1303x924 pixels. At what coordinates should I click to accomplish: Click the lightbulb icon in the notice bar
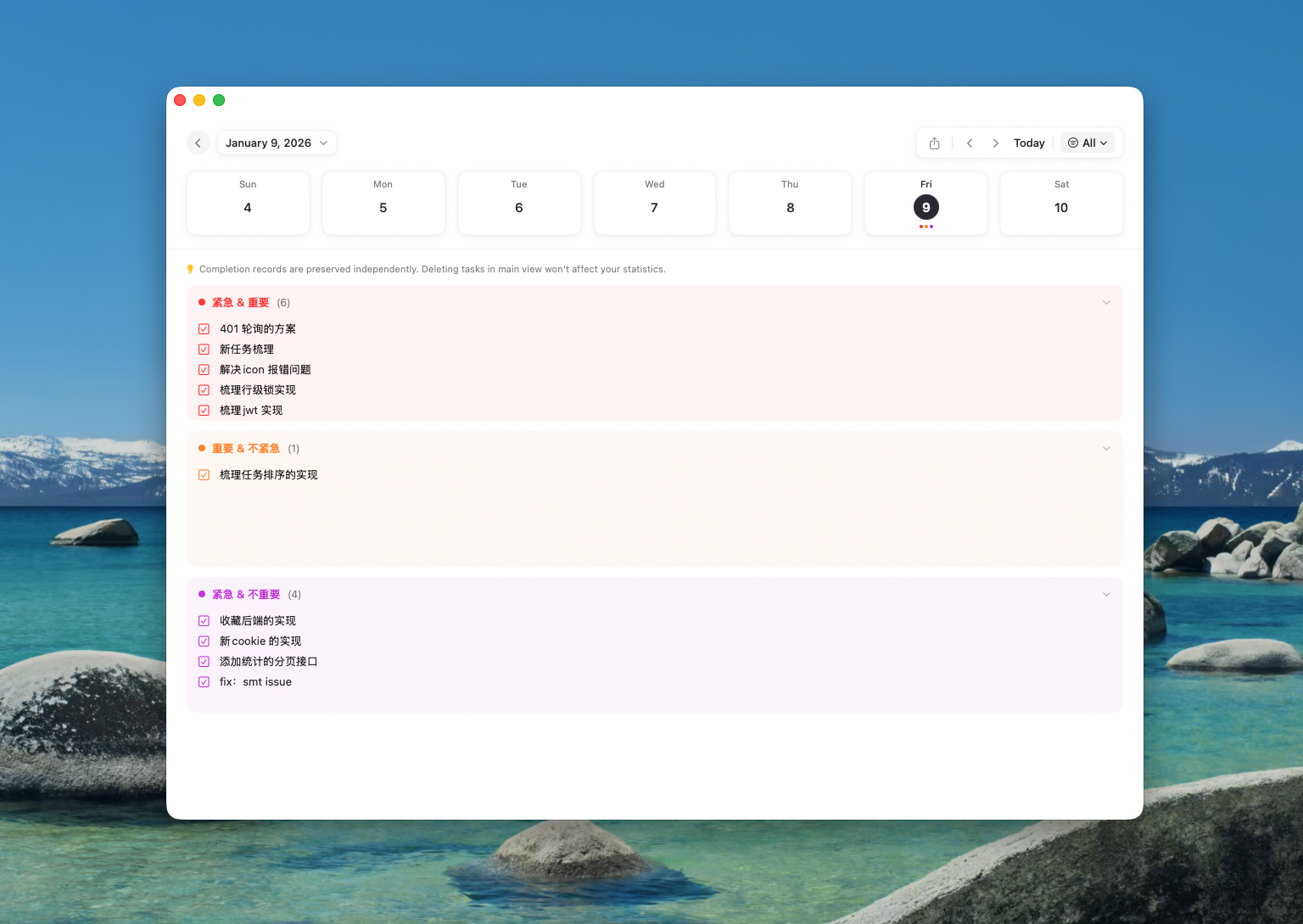[x=190, y=269]
